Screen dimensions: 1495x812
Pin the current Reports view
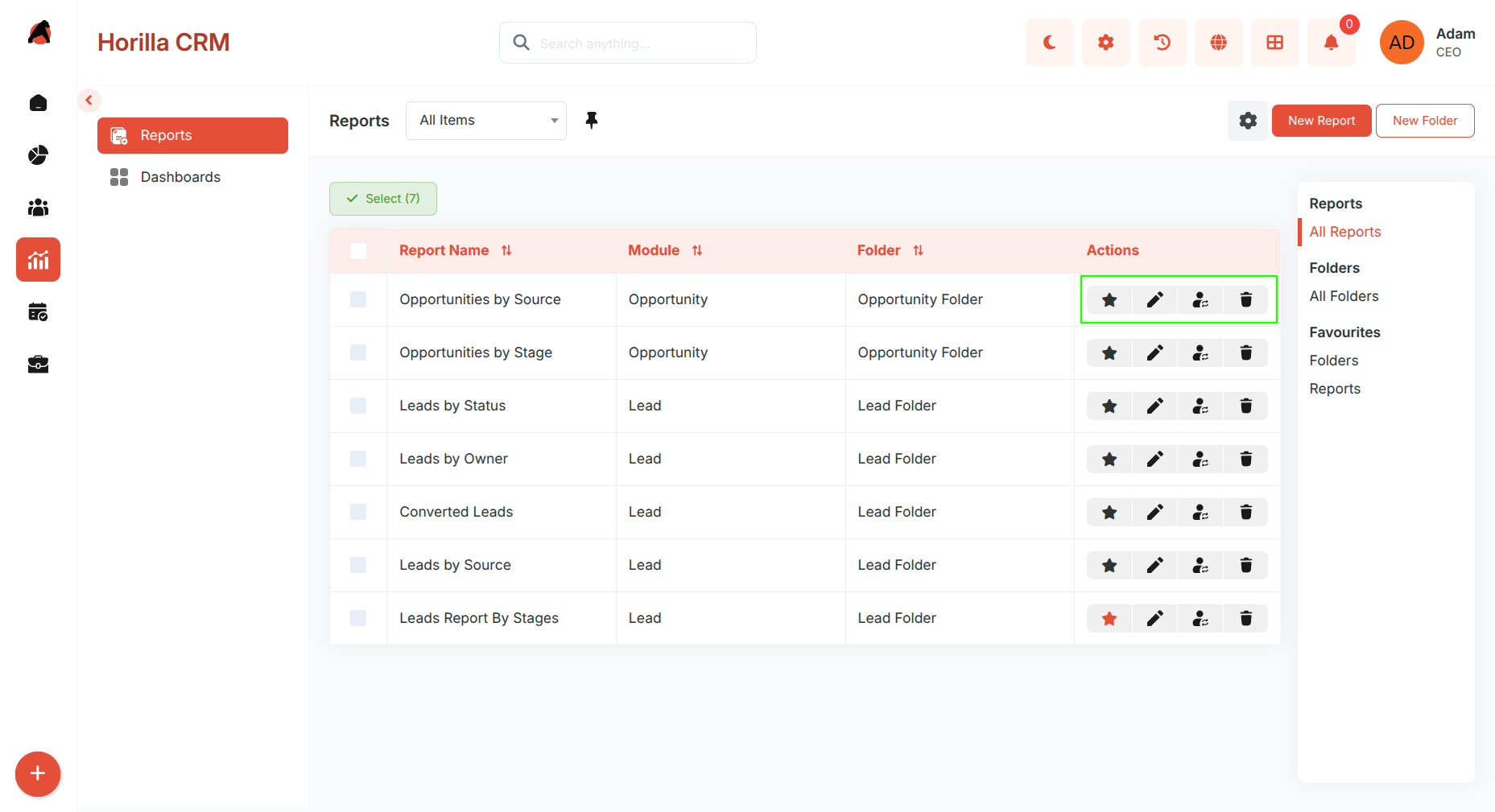[x=592, y=121]
